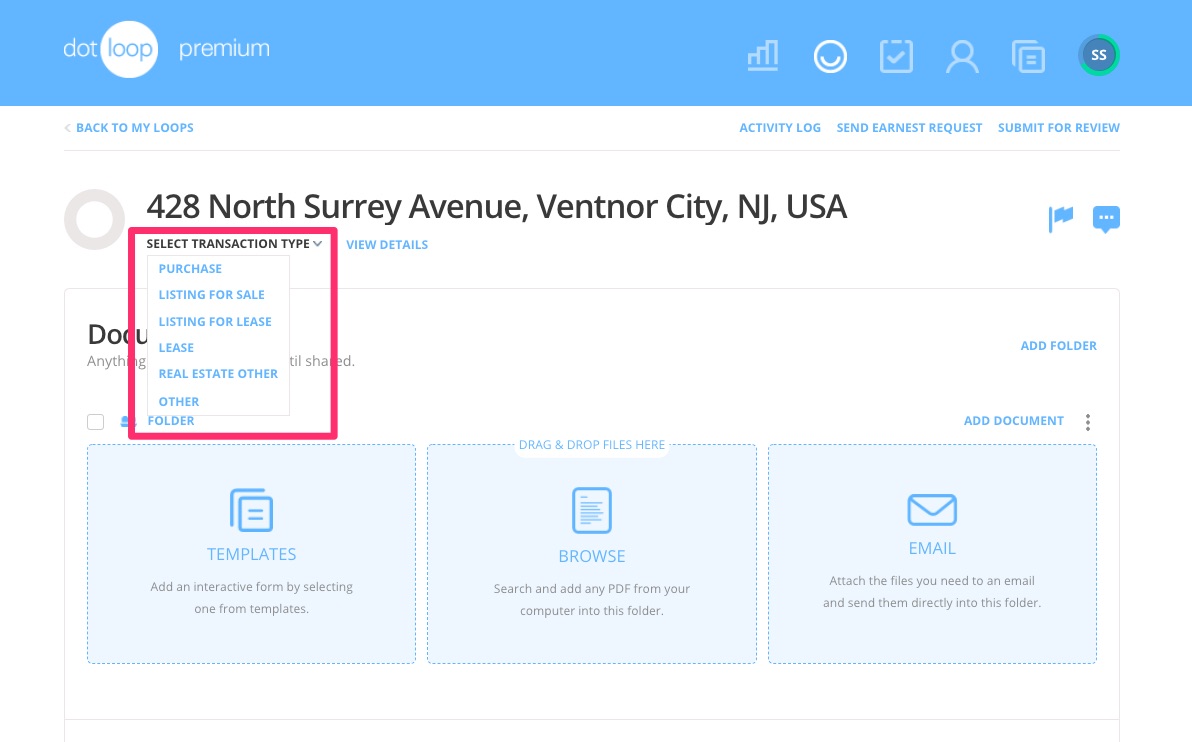Image resolution: width=1192 pixels, height=742 pixels.
Task: Open the Activity Log
Action: [x=779, y=128]
